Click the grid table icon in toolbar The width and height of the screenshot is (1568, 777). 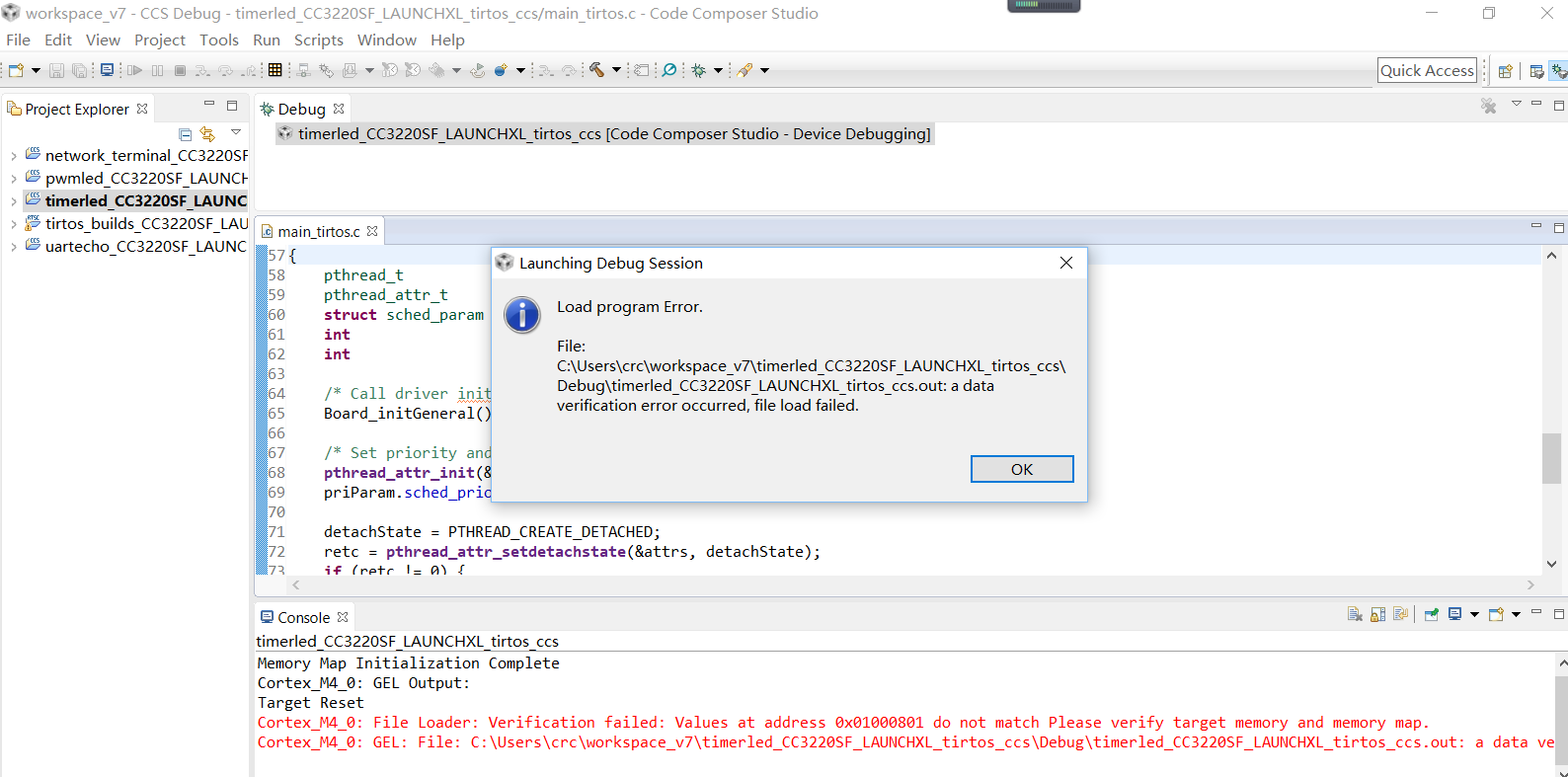click(275, 70)
